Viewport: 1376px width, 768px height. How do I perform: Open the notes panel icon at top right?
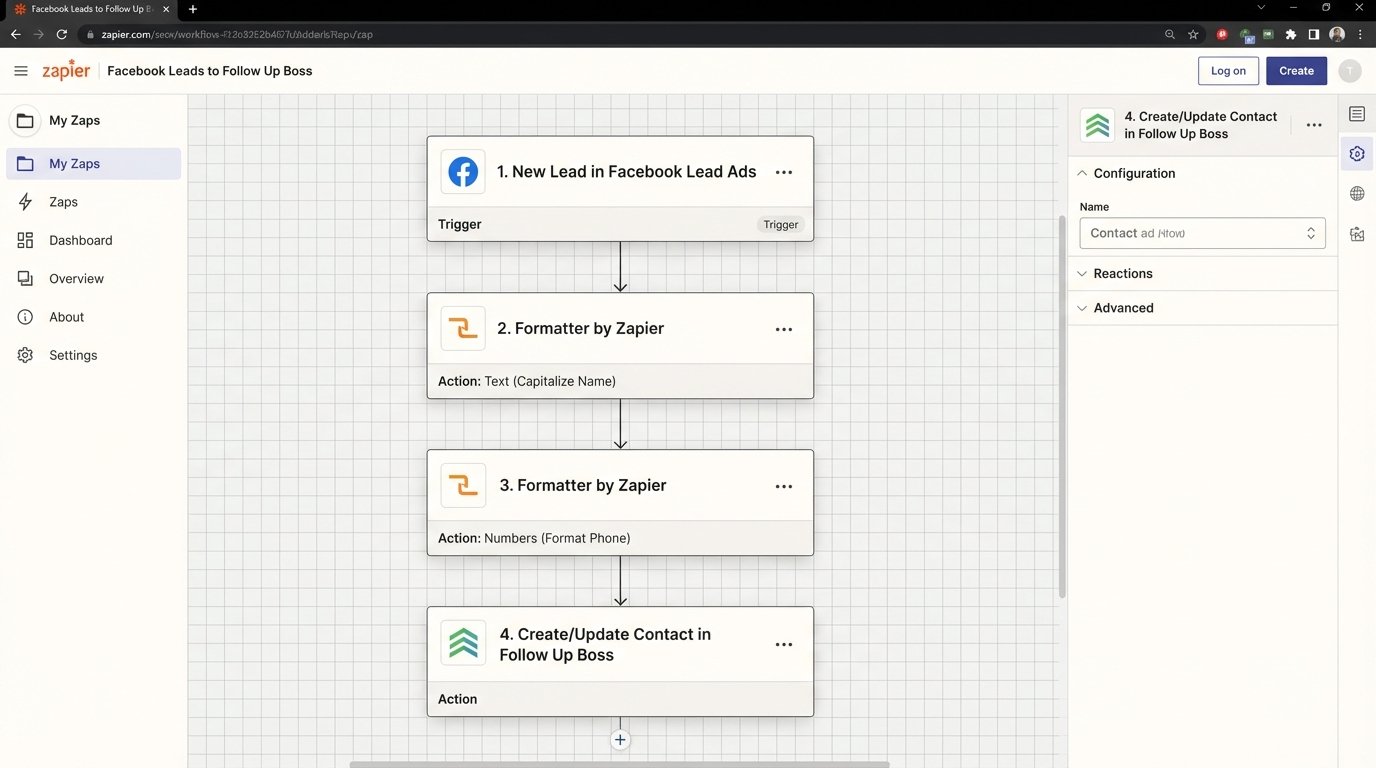[x=1357, y=113]
